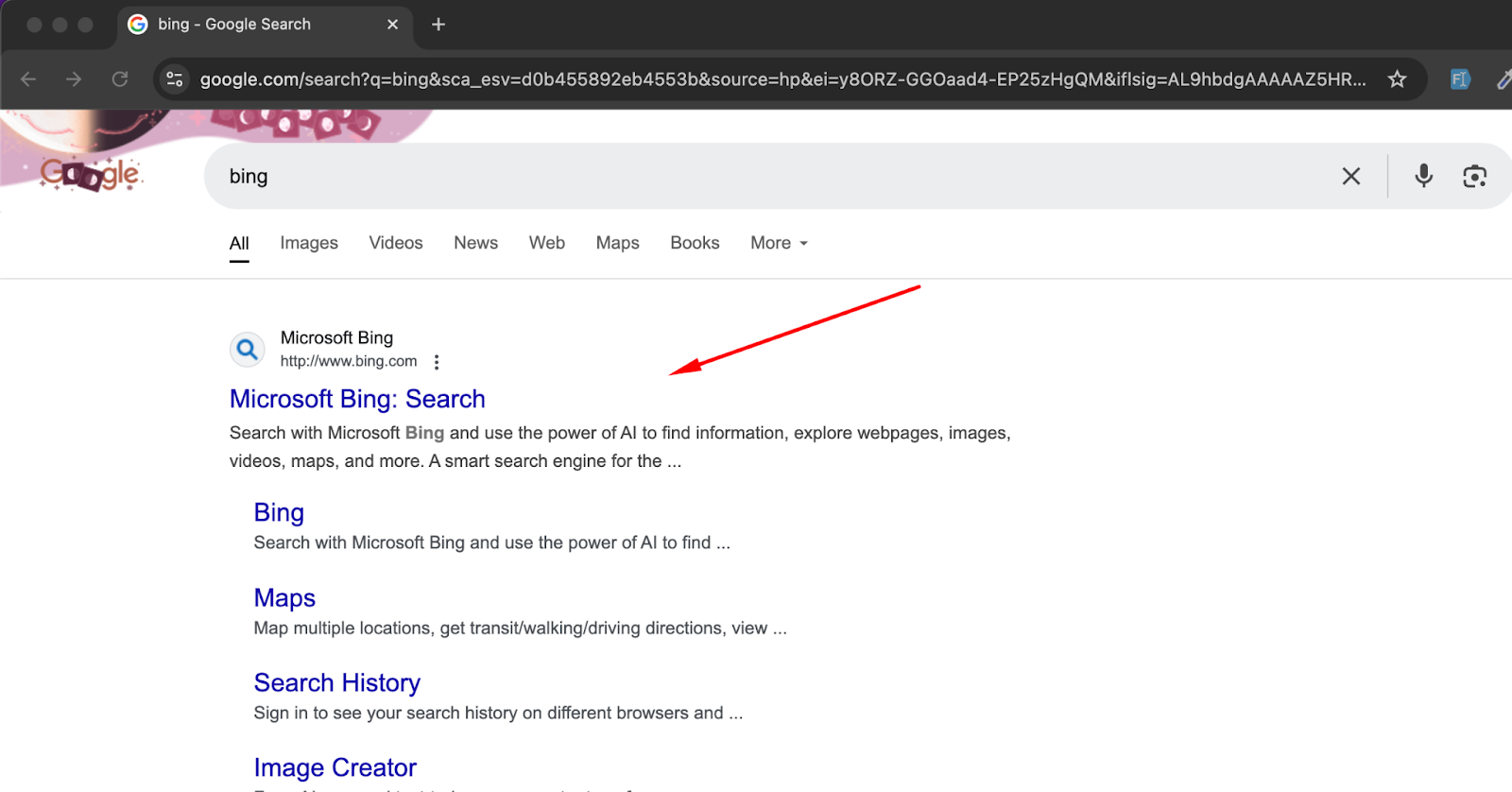
Task: Open the Maps sitelink
Action: 284,598
